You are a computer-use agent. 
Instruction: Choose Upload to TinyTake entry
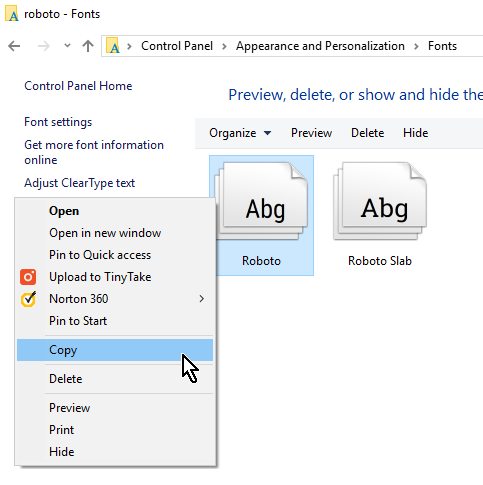tap(115, 277)
